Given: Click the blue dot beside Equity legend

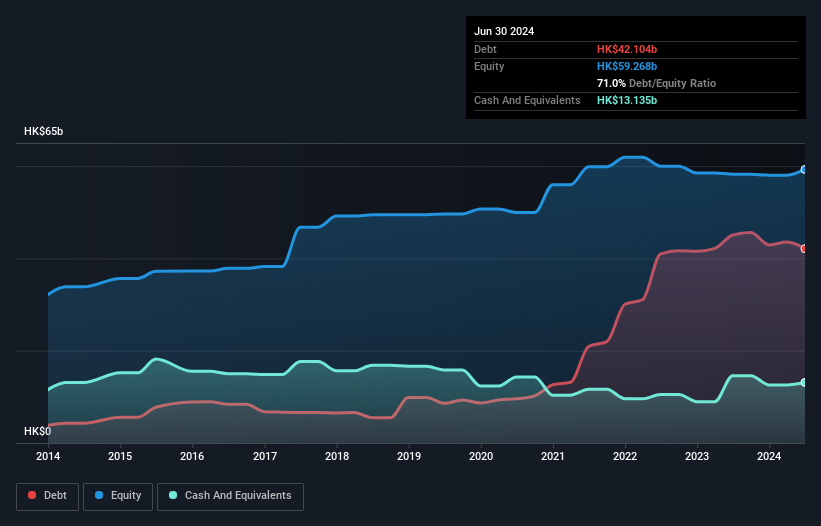Looking at the screenshot, I should click(x=100, y=496).
